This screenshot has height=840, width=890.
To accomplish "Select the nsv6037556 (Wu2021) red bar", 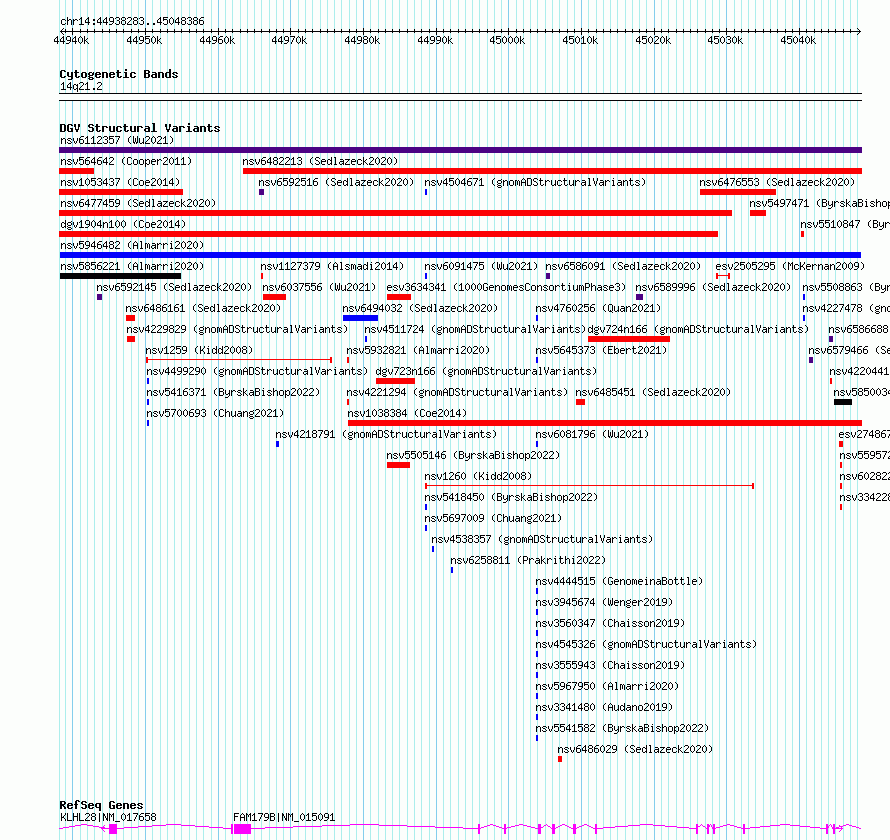I will tap(274, 297).
